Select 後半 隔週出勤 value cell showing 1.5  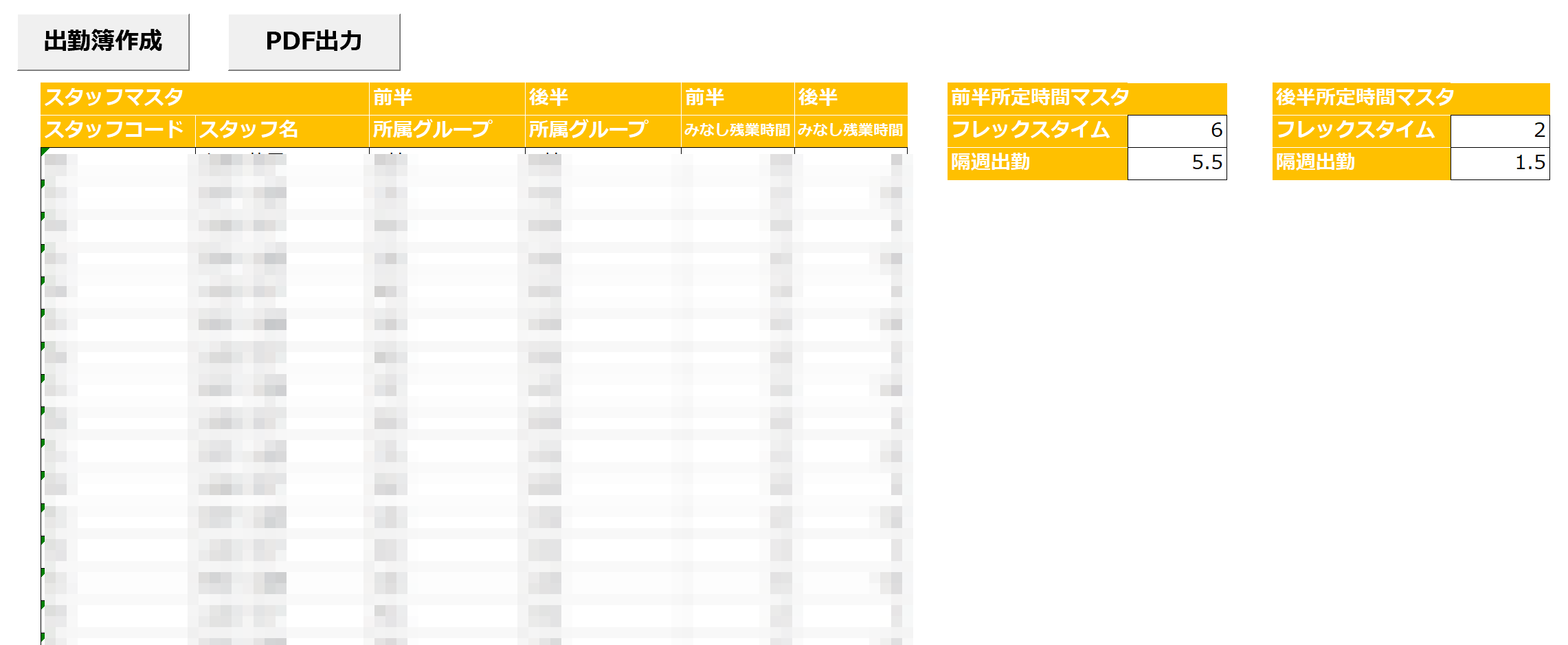(x=1501, y=164)
